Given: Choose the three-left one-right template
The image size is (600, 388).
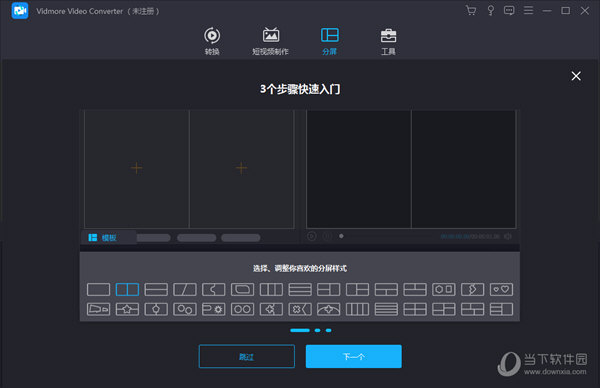Looking at the screenshot, I should point(501,309).
